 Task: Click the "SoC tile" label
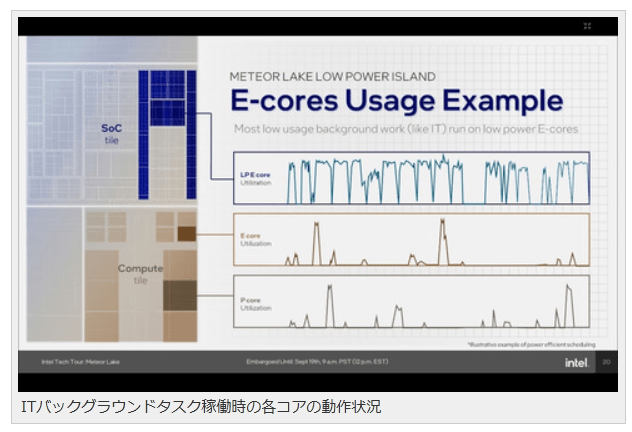(x=112, y=134)
